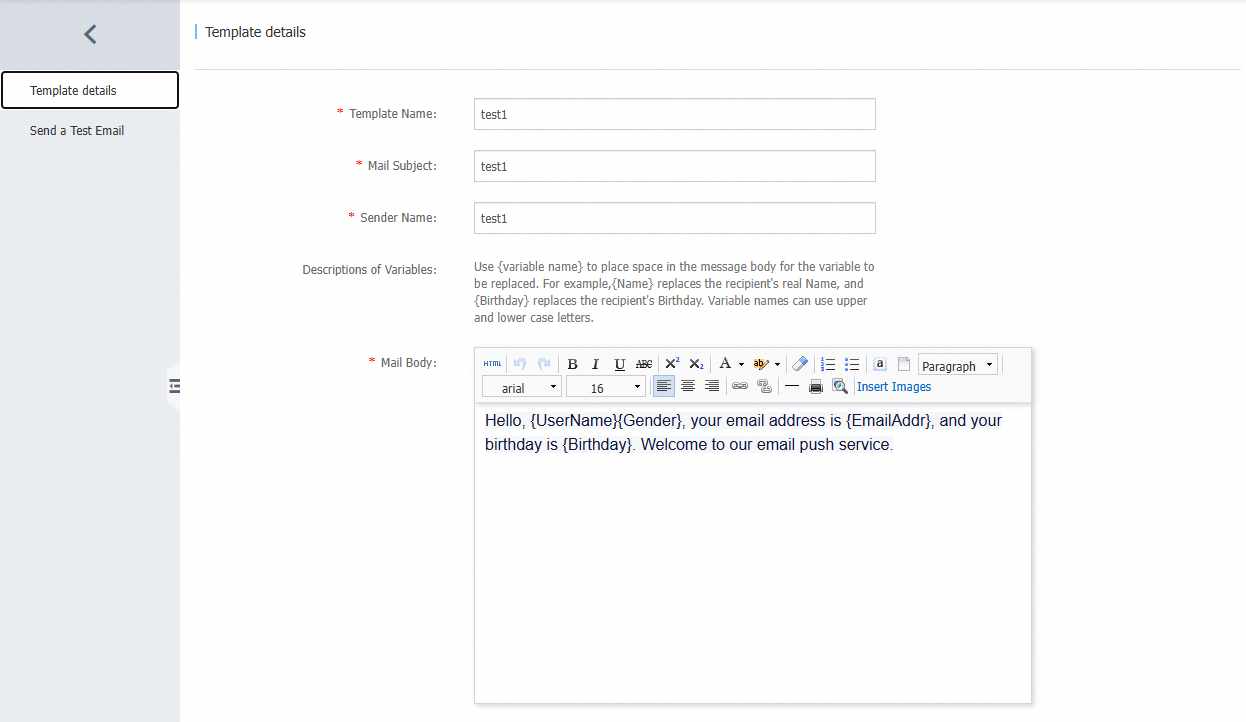Open the arial font family dropdown
Viewport: 1246px width, 722px height.
pyautogui.click(x=522, y=387)
